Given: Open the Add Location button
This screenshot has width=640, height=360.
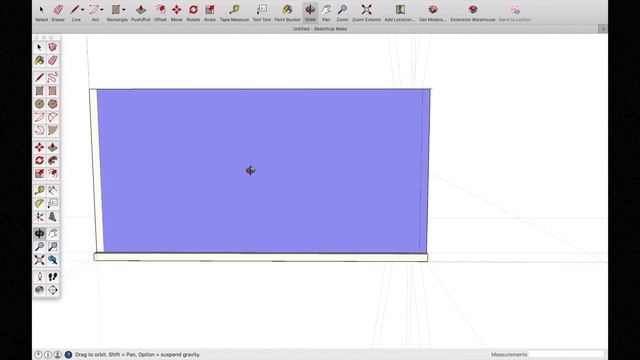Looking at the screenshot, I should [x=400, y=13].
